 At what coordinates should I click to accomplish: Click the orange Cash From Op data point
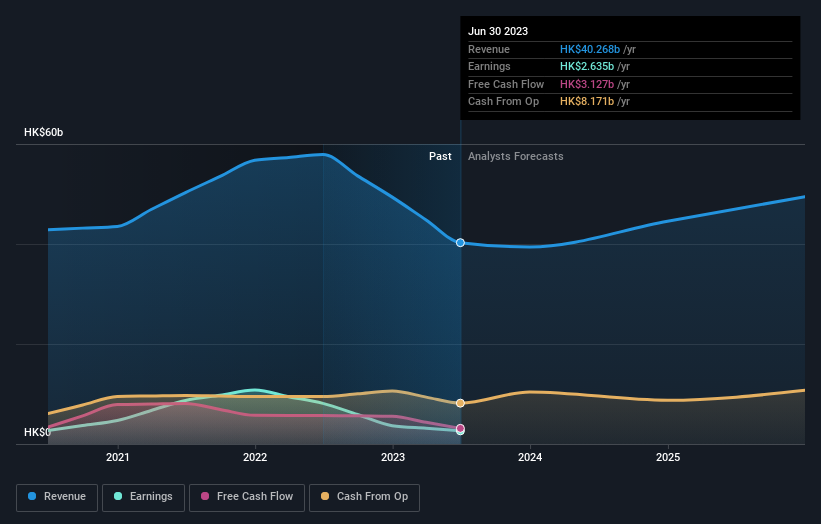click(460, 403)
